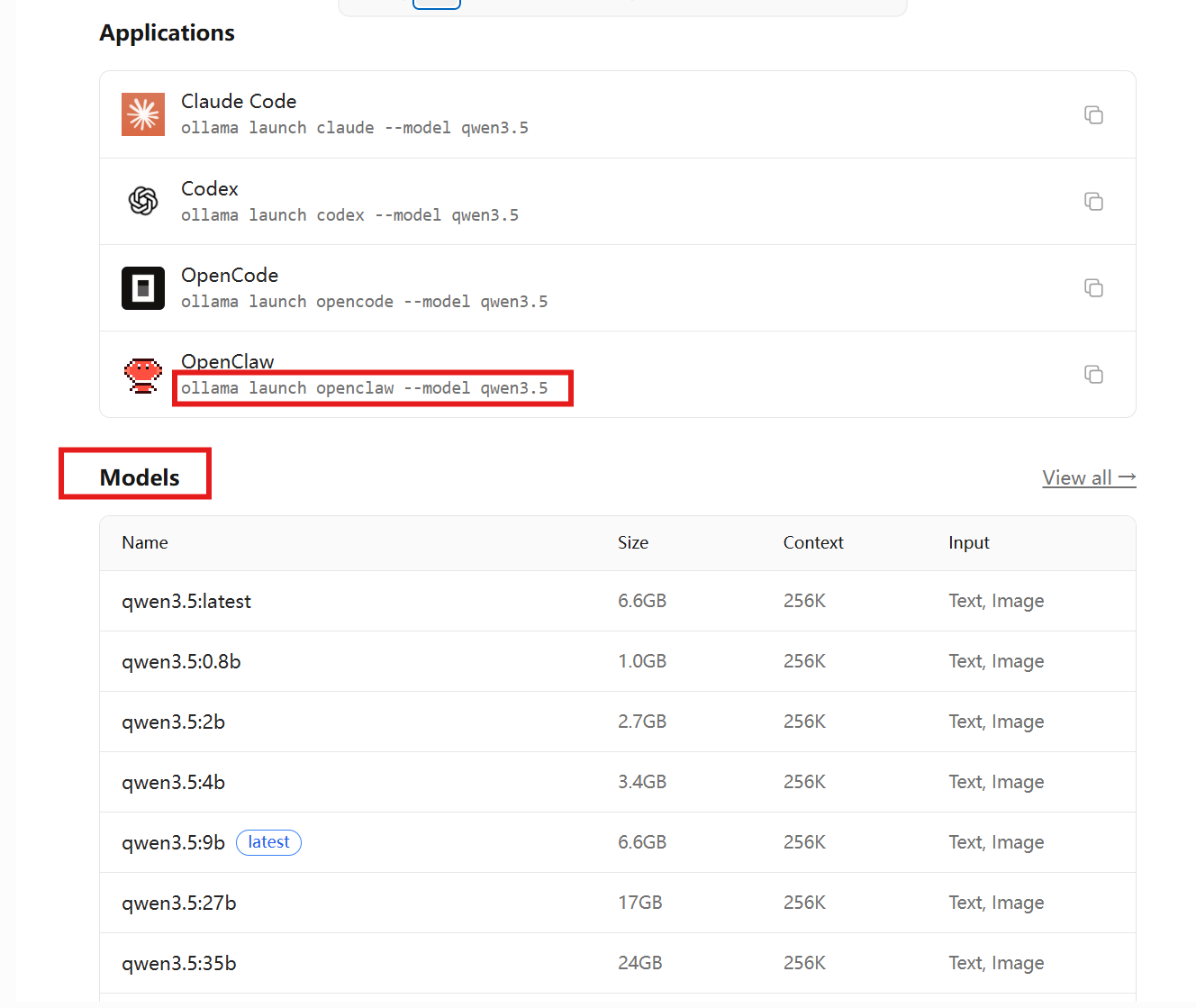Select the command 'ollama launch claude --model qwen3.5'
Image resolution: width=1196 pixels, height=1008 pixels.
pos(355,128)
